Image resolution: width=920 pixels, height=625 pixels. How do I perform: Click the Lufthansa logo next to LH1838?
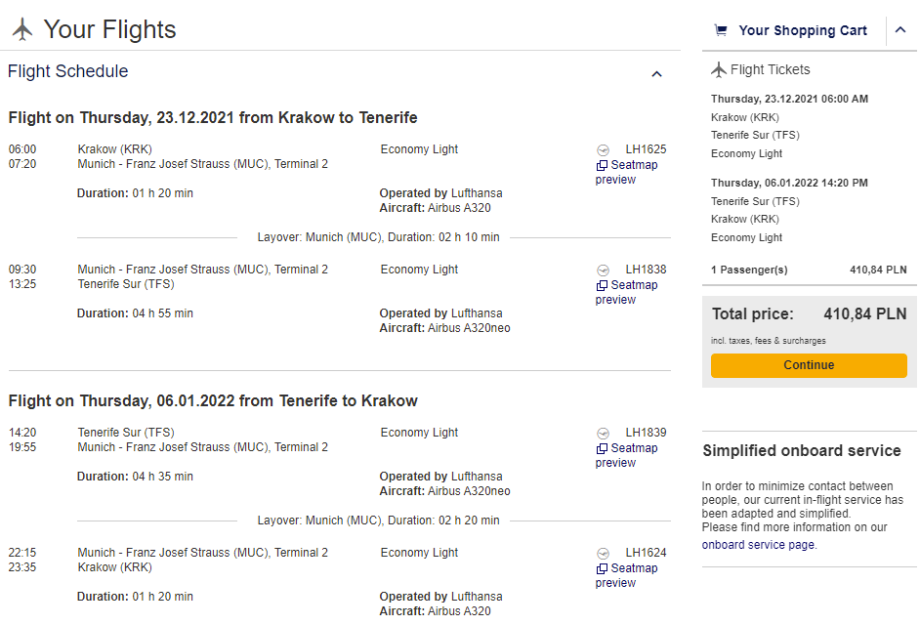[602, 270]
